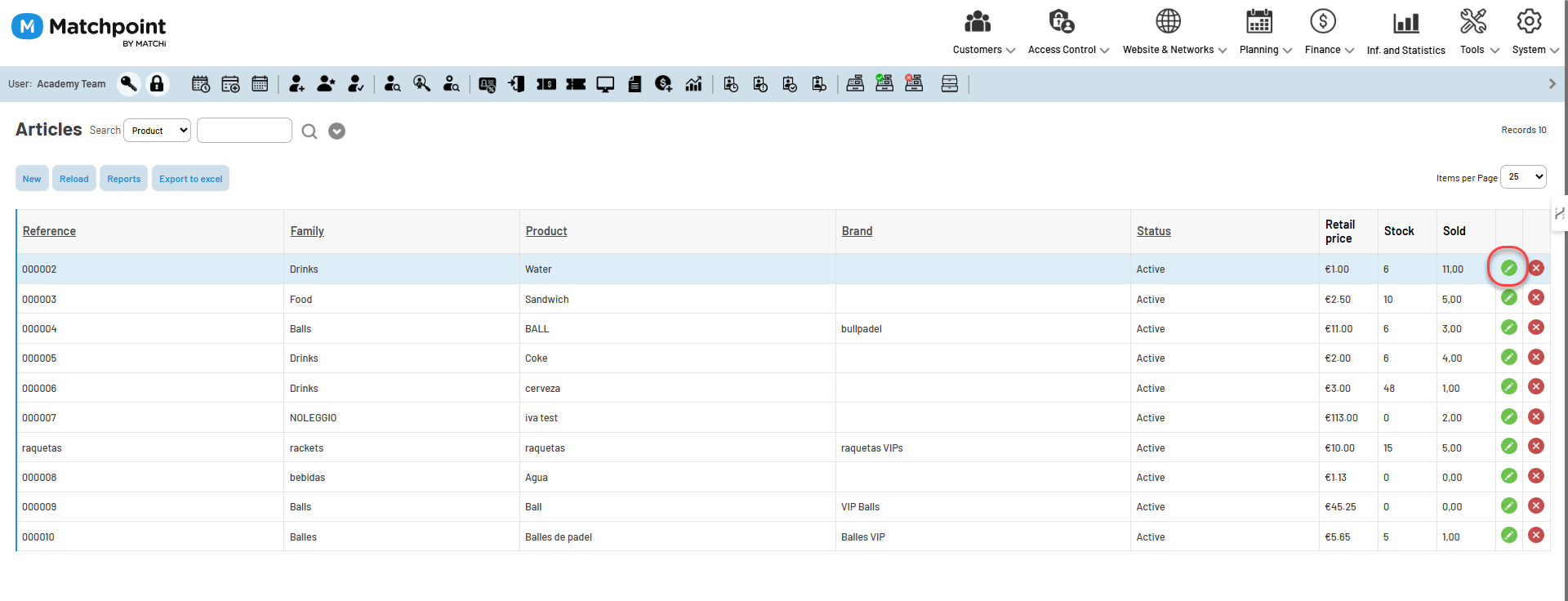Open the Product search filter dropdown
The image size is (1568, 601).
(x=157, y=131)
